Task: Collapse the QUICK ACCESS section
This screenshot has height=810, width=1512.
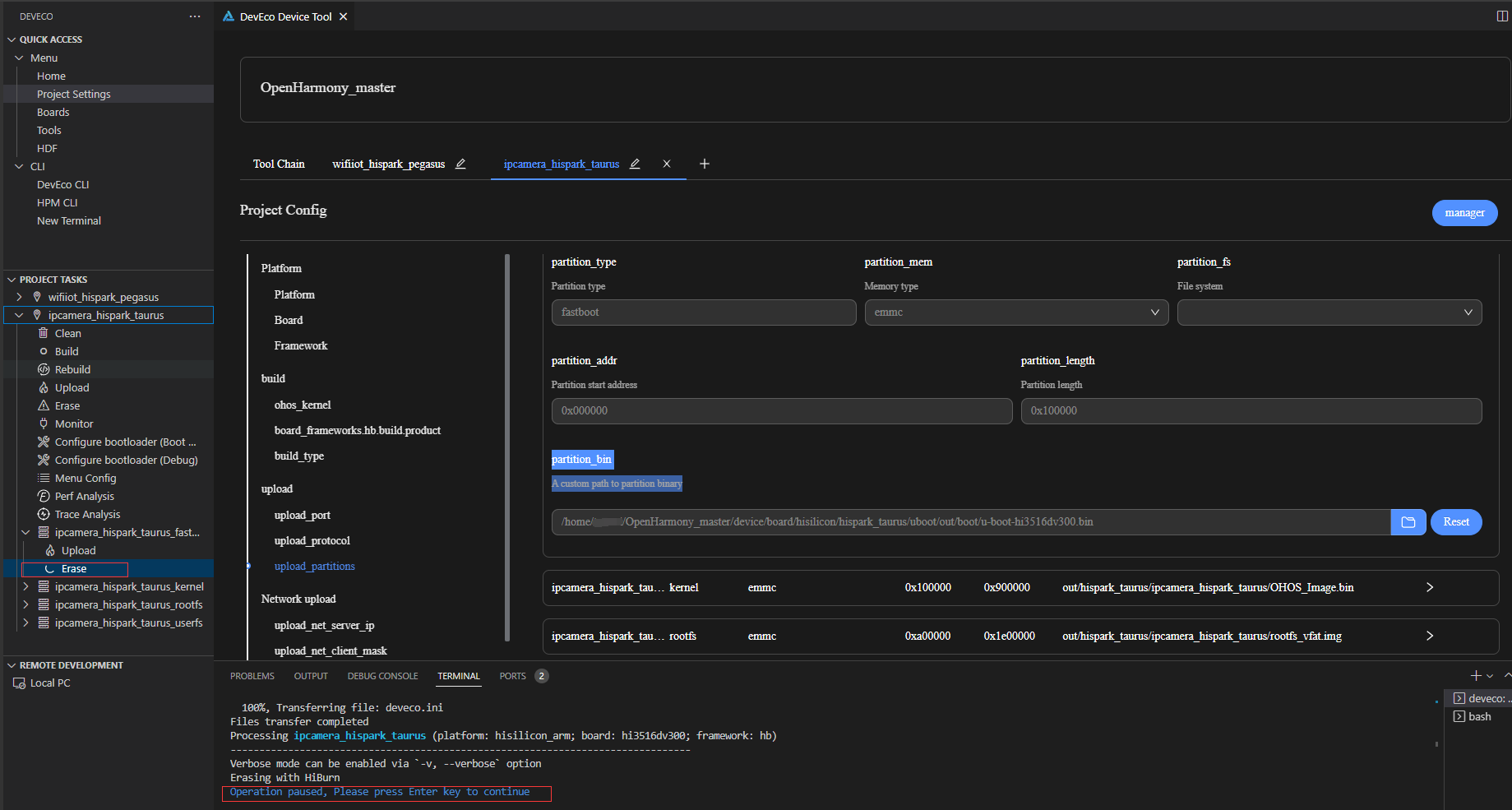Action: click(12, 39)
